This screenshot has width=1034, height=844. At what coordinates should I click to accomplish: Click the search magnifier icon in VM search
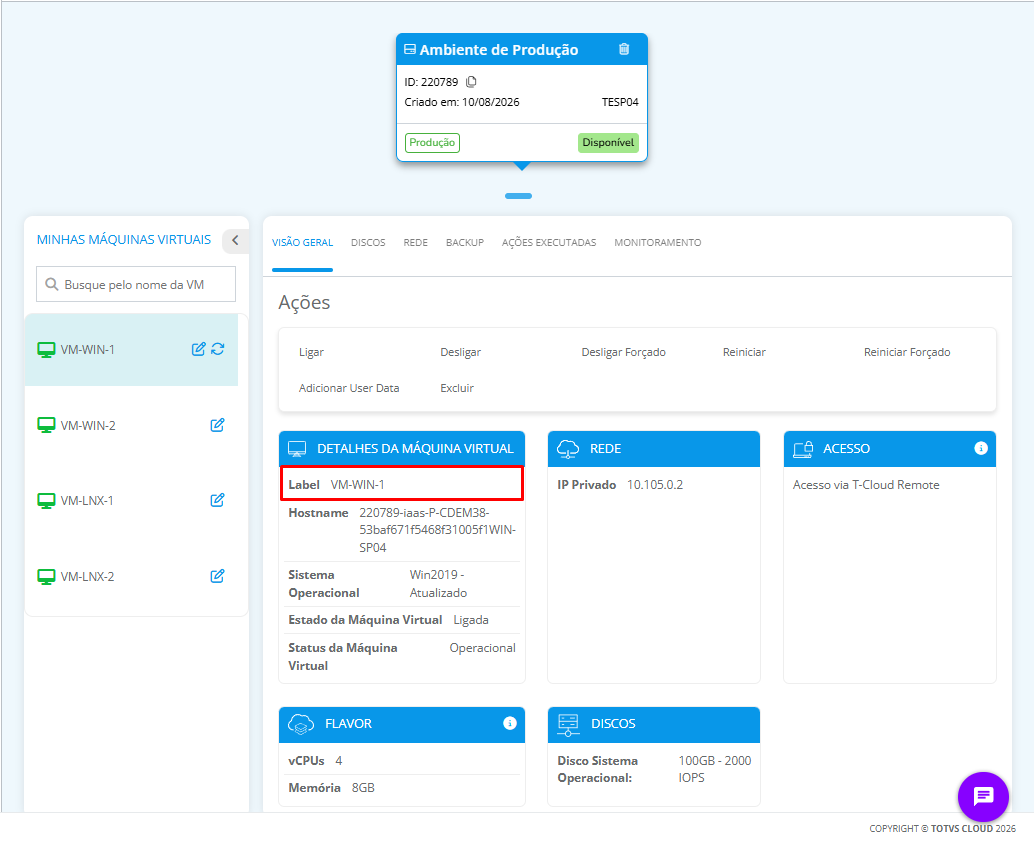coord(51,284)
